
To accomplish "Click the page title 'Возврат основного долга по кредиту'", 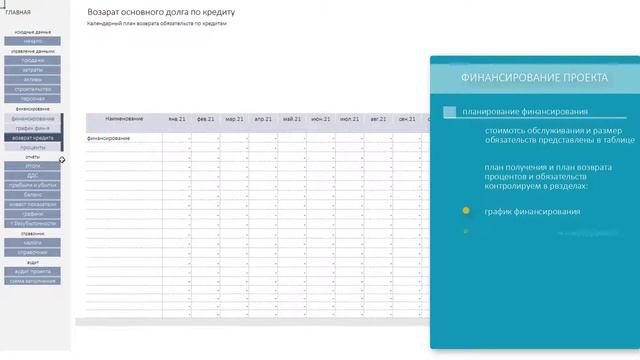I will click(x=161, y=12).
